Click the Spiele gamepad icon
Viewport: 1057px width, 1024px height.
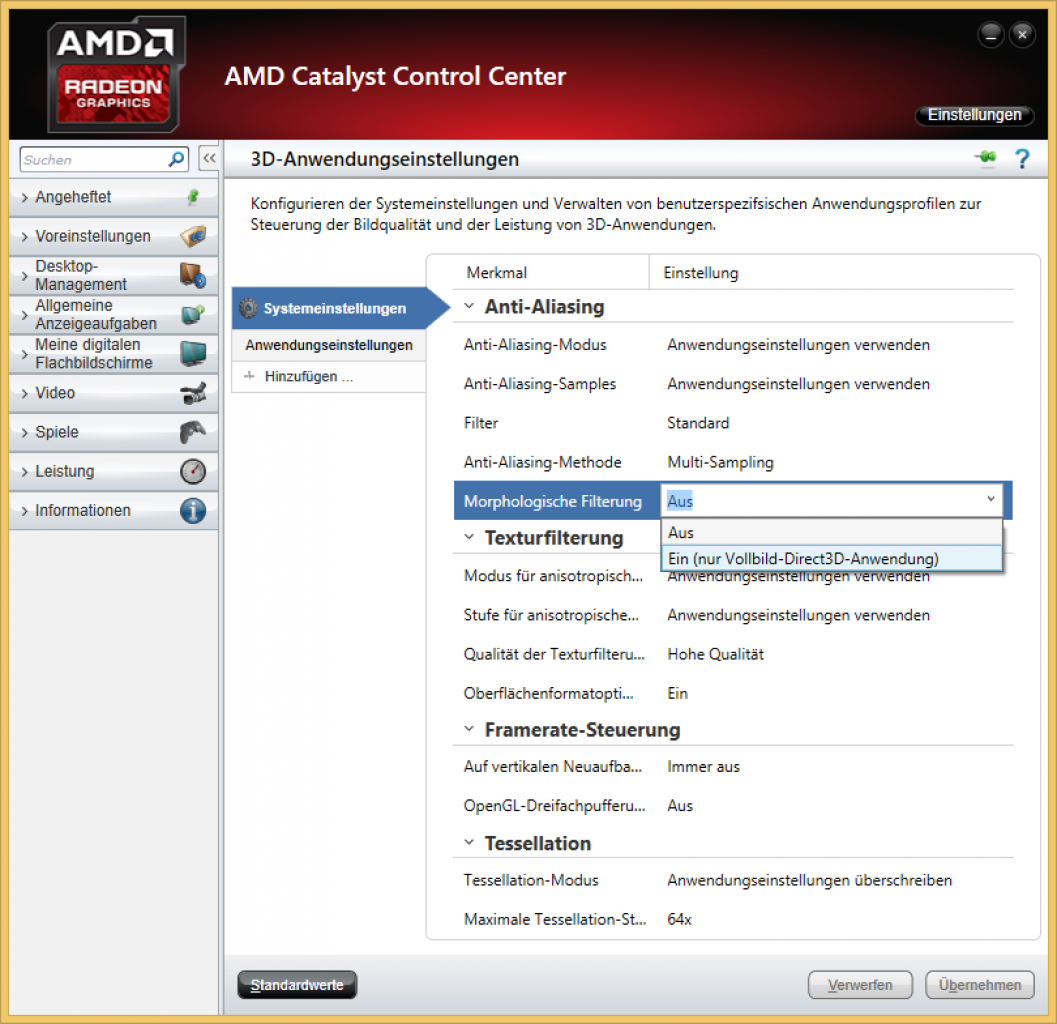click(193, 432)
